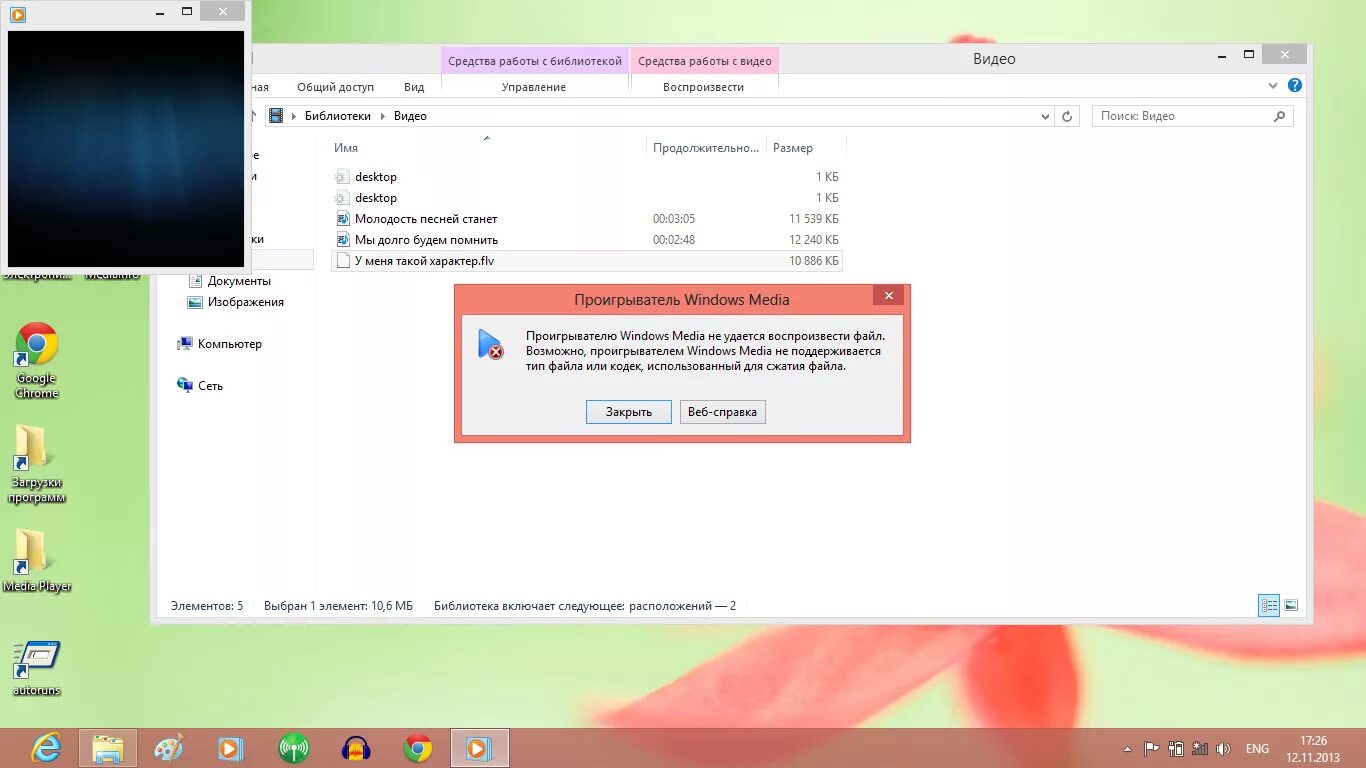1366x768 pixels.
Task: Open the Загрузки программ desktop folder
Action: coord(37,463)
